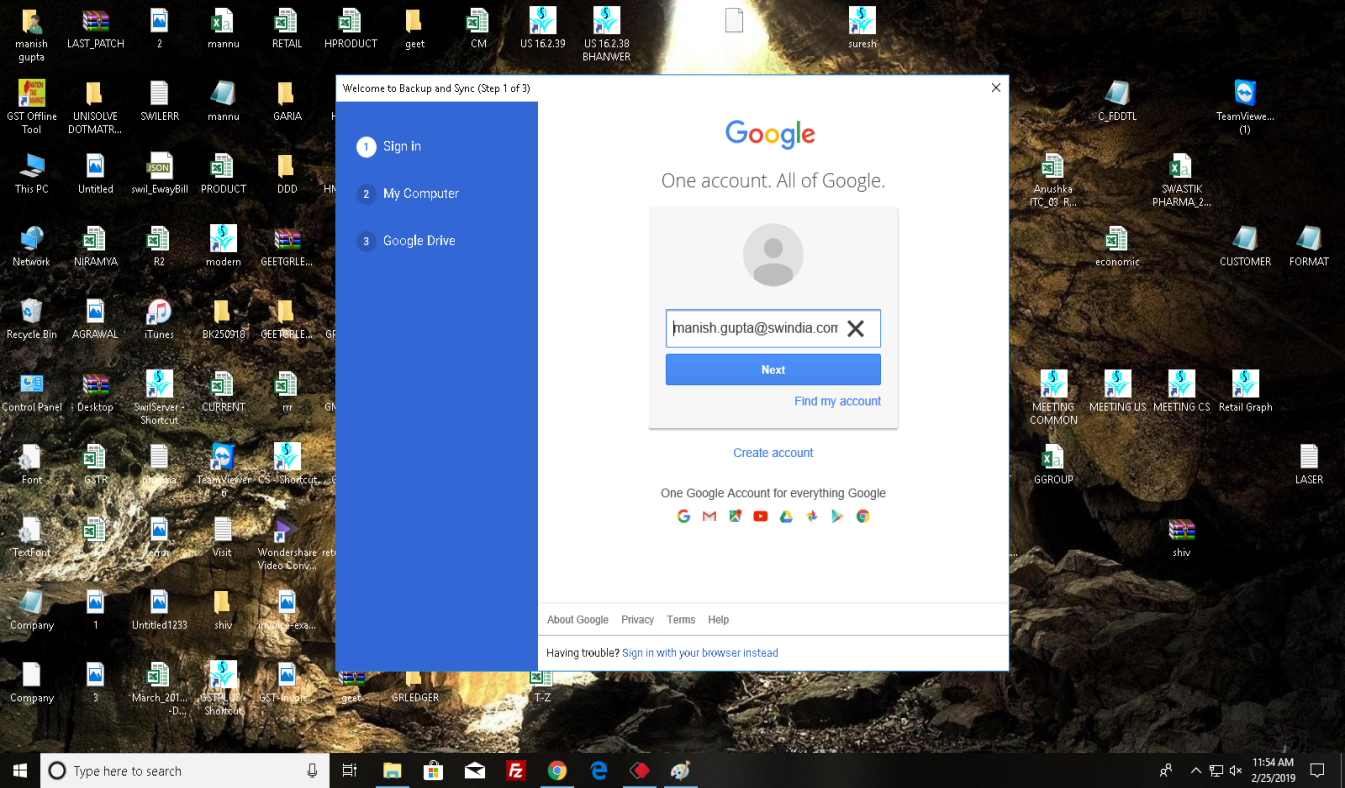Open the About Google link
The width and height of the screenshot is (1345, 788).
pyautogui.click(x=578, y=620)
